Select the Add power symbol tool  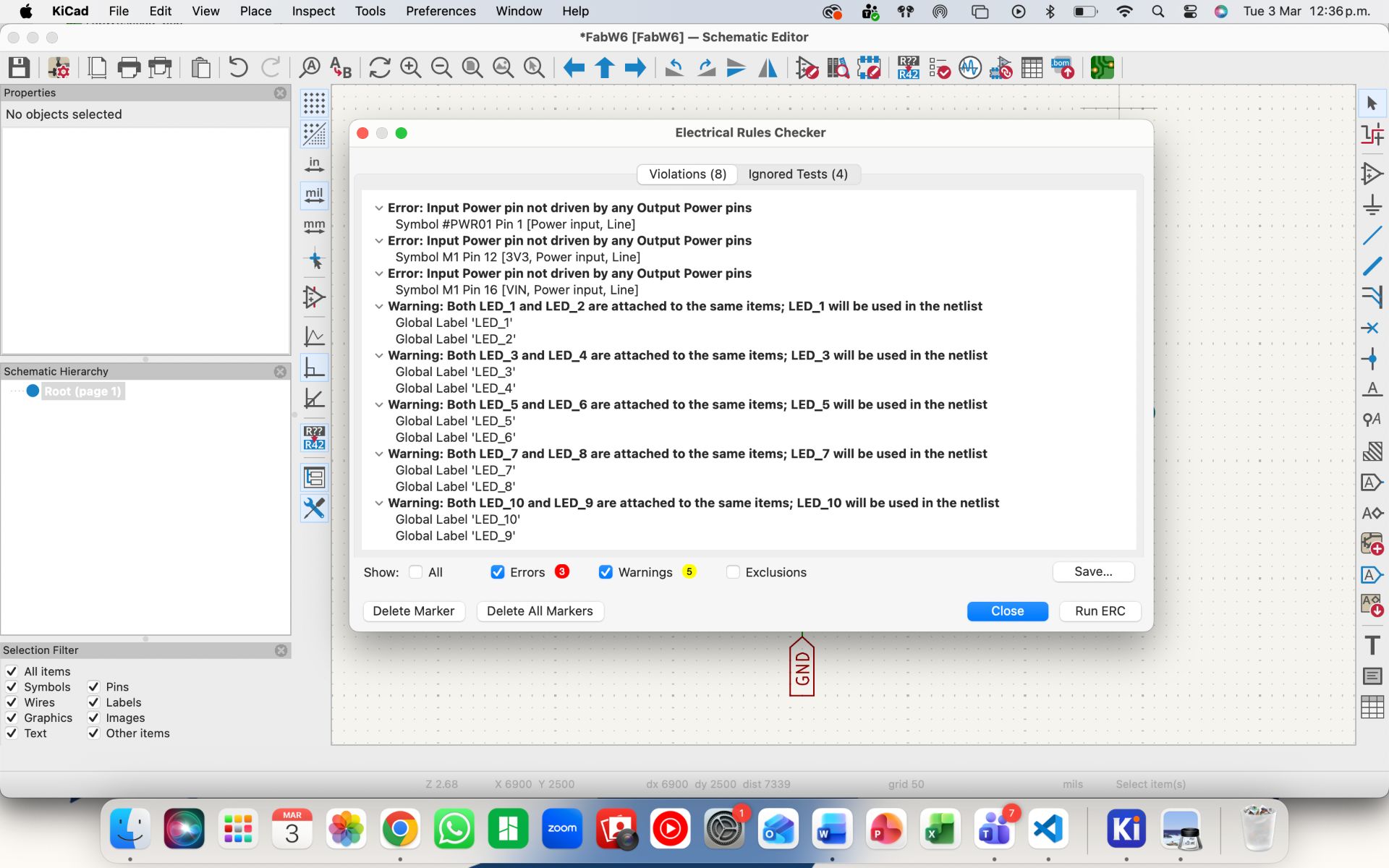tap(1372, 205)
